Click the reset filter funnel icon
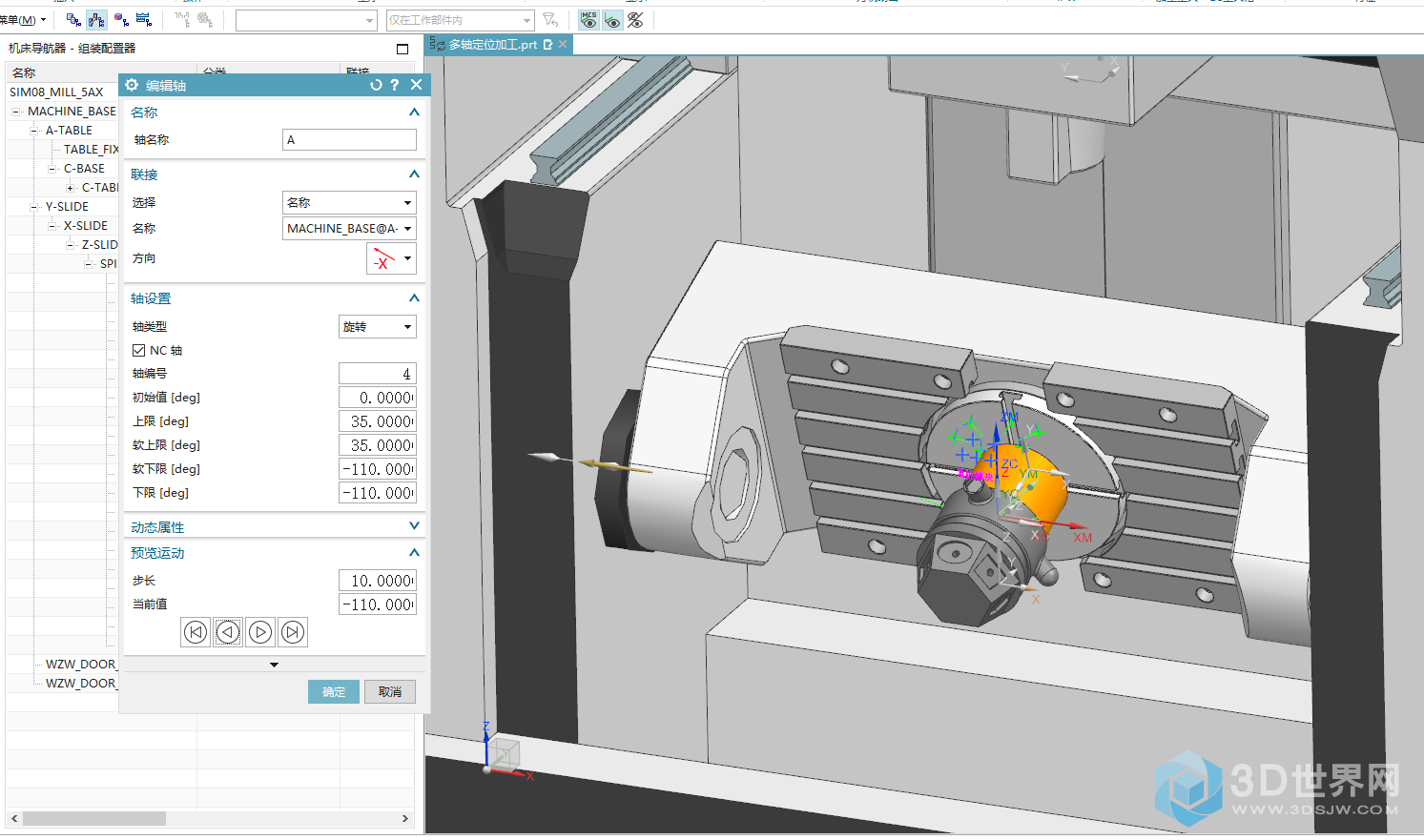This screenshot has width=1424, height=840. point(550,20)
